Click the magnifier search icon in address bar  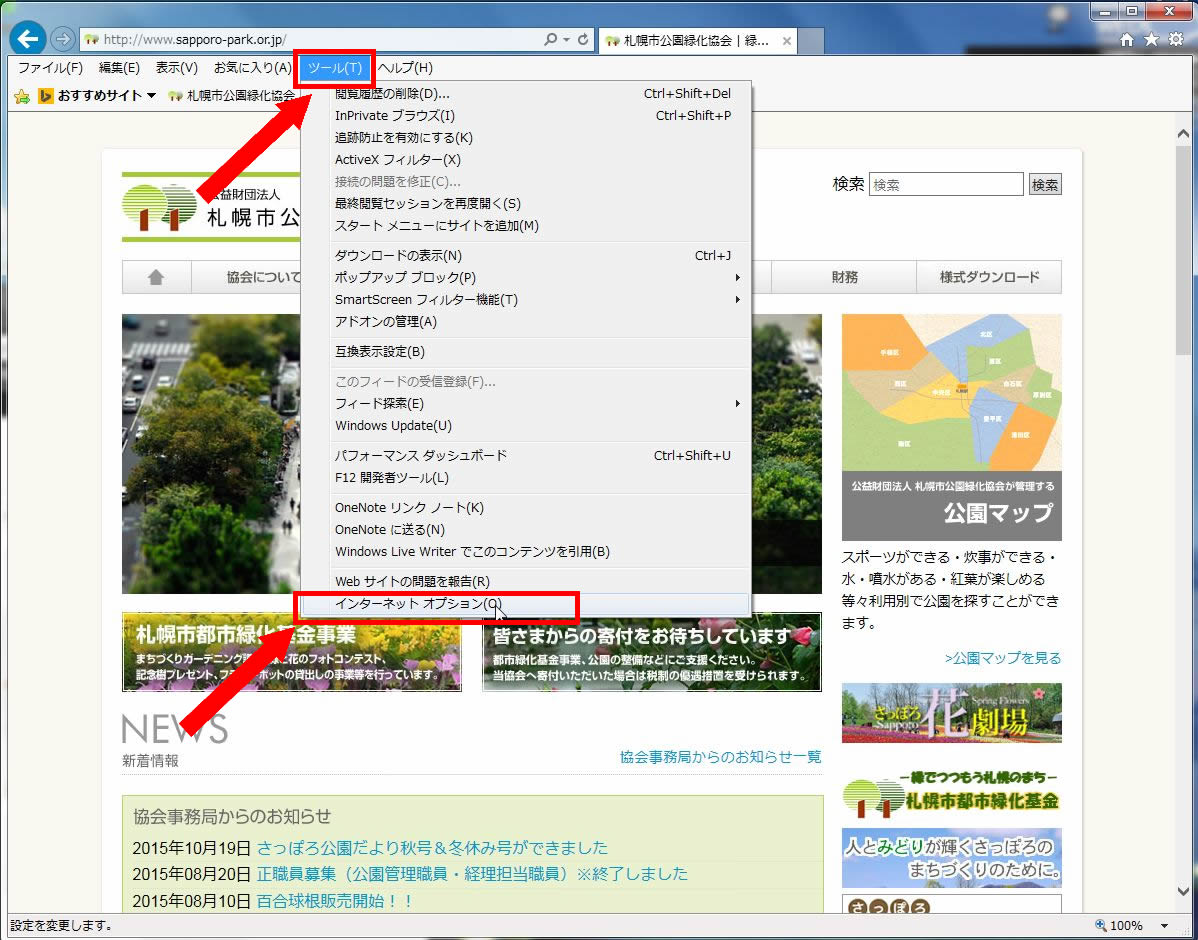(x=551, y=40)
